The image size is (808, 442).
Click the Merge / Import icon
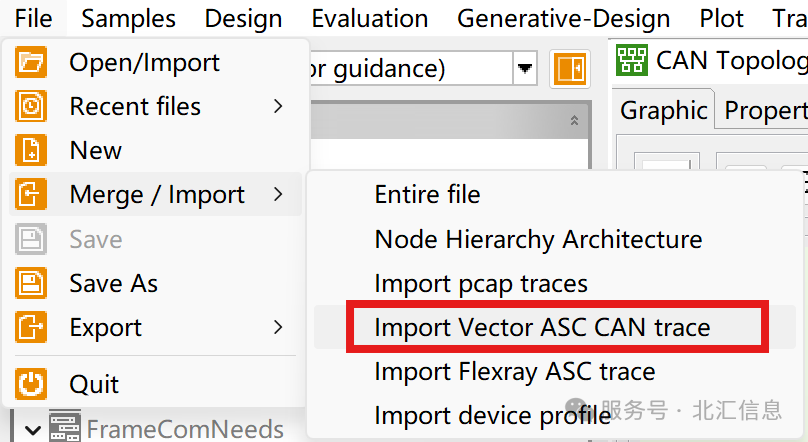[31, 194]
